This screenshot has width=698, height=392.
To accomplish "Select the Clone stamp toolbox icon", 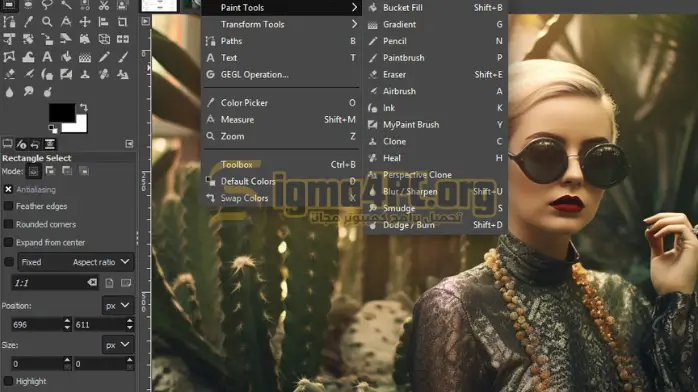I will click(85, 74).
